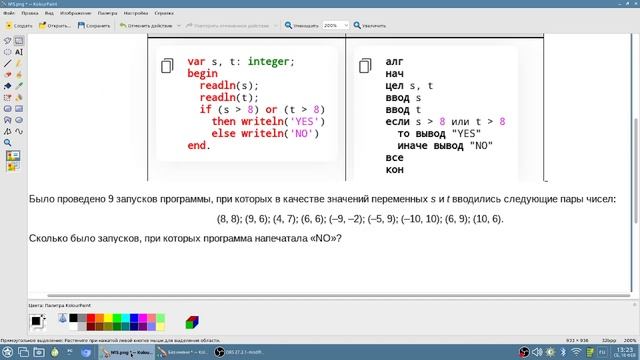Open the taskbar application launcher star
The height and width of the screenshot is (360, 640).
[7, 352]
